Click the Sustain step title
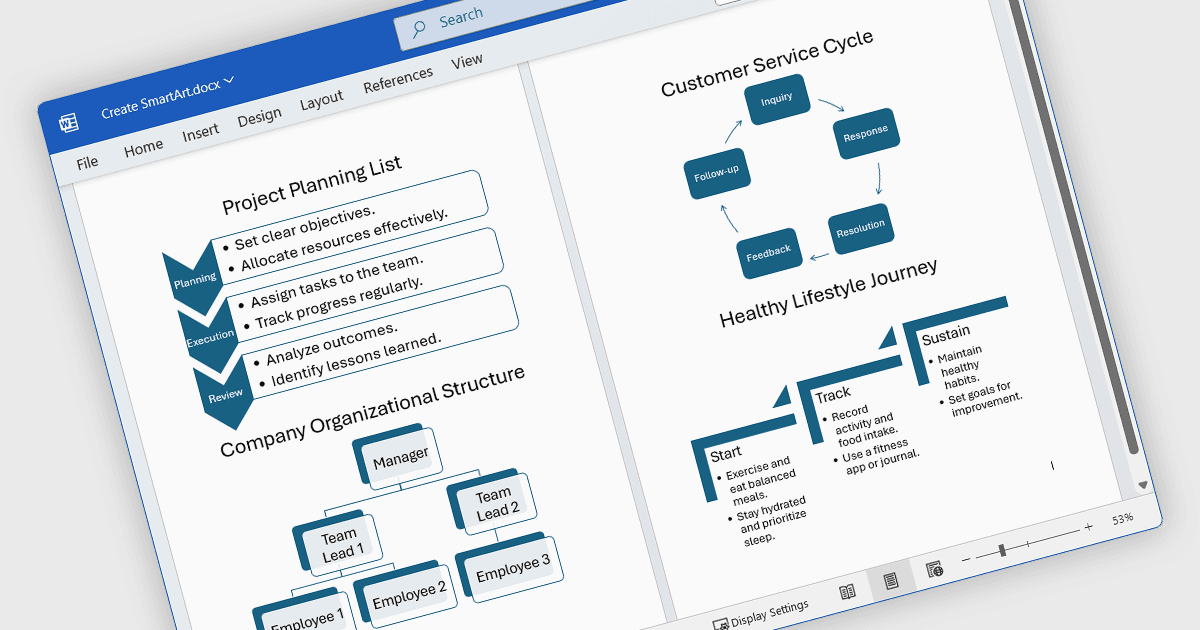This screenshot has width=1200, height=630. (x=946, y=333)
